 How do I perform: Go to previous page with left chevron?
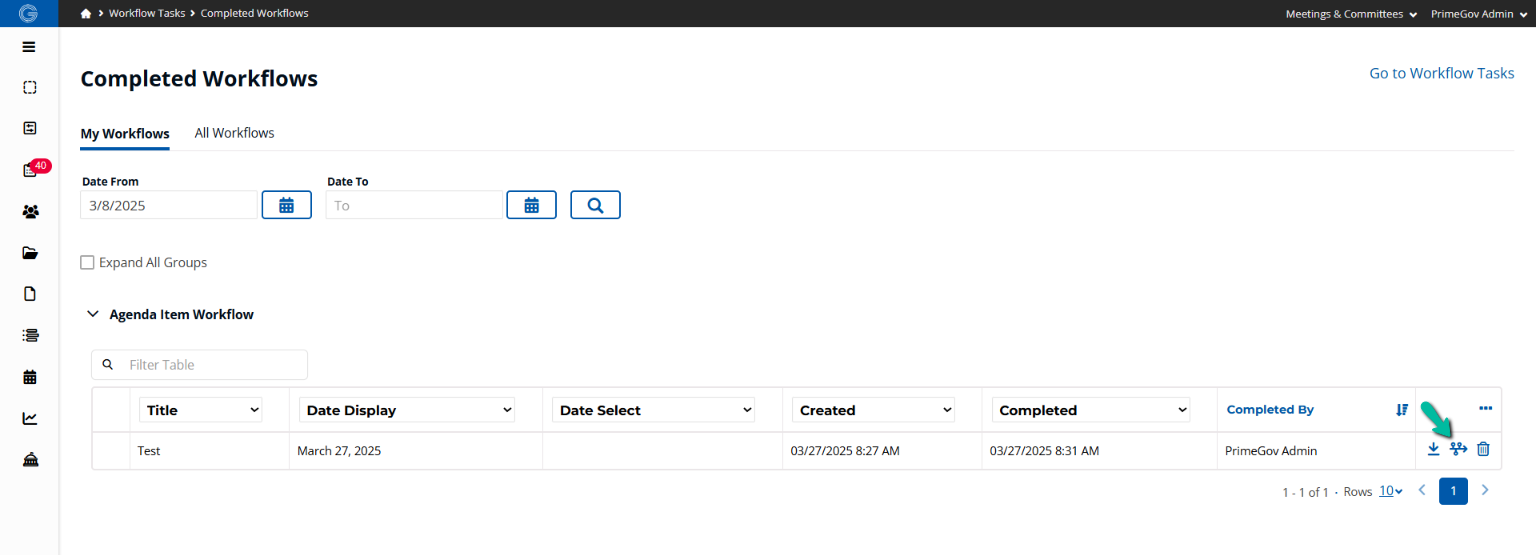point(1421,491)
